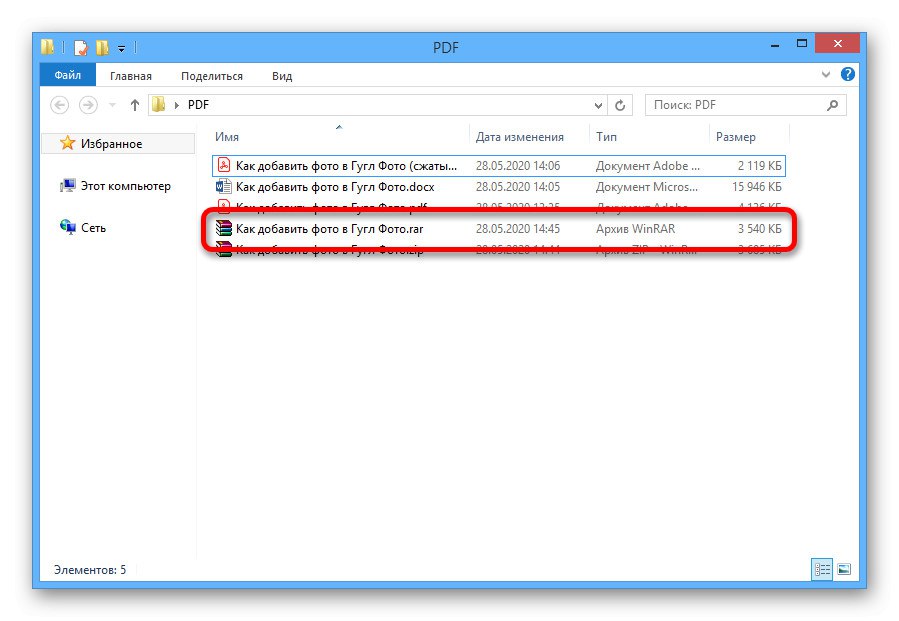The width and height of the screenshot is (899, 621).
Task: Click the PDF icon of the сжаты file
Action: (224, 166)
